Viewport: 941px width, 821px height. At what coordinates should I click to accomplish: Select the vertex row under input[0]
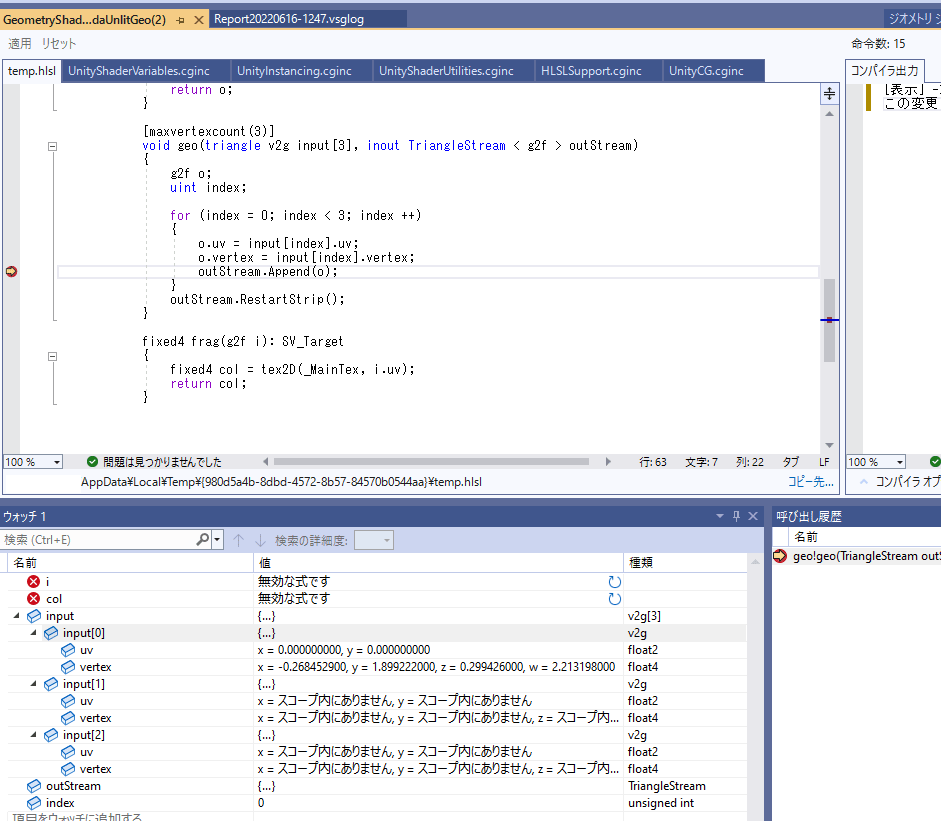377,667
